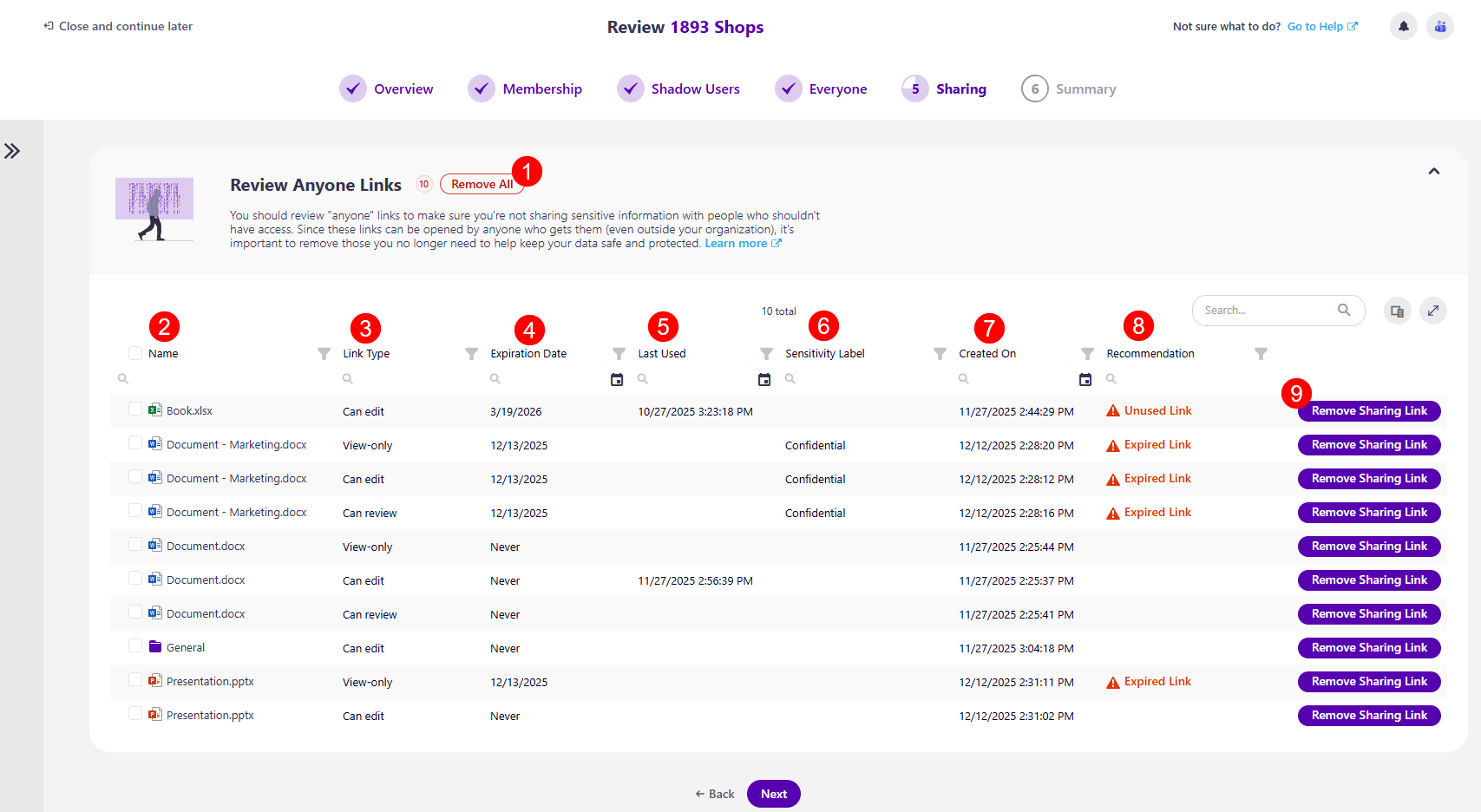Switch to the Summary step

tap(1086, 88)
